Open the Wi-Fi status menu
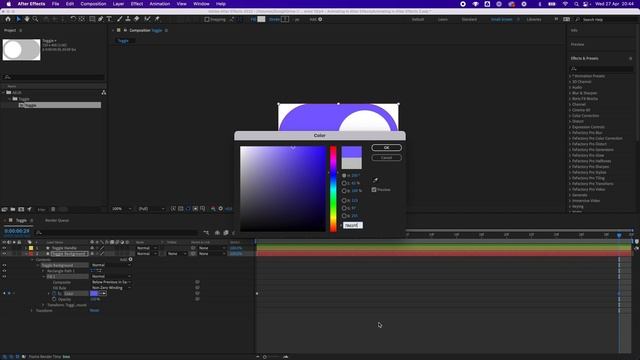The width and height of the screenshot is (640, 360). click(x=565, y=4)
